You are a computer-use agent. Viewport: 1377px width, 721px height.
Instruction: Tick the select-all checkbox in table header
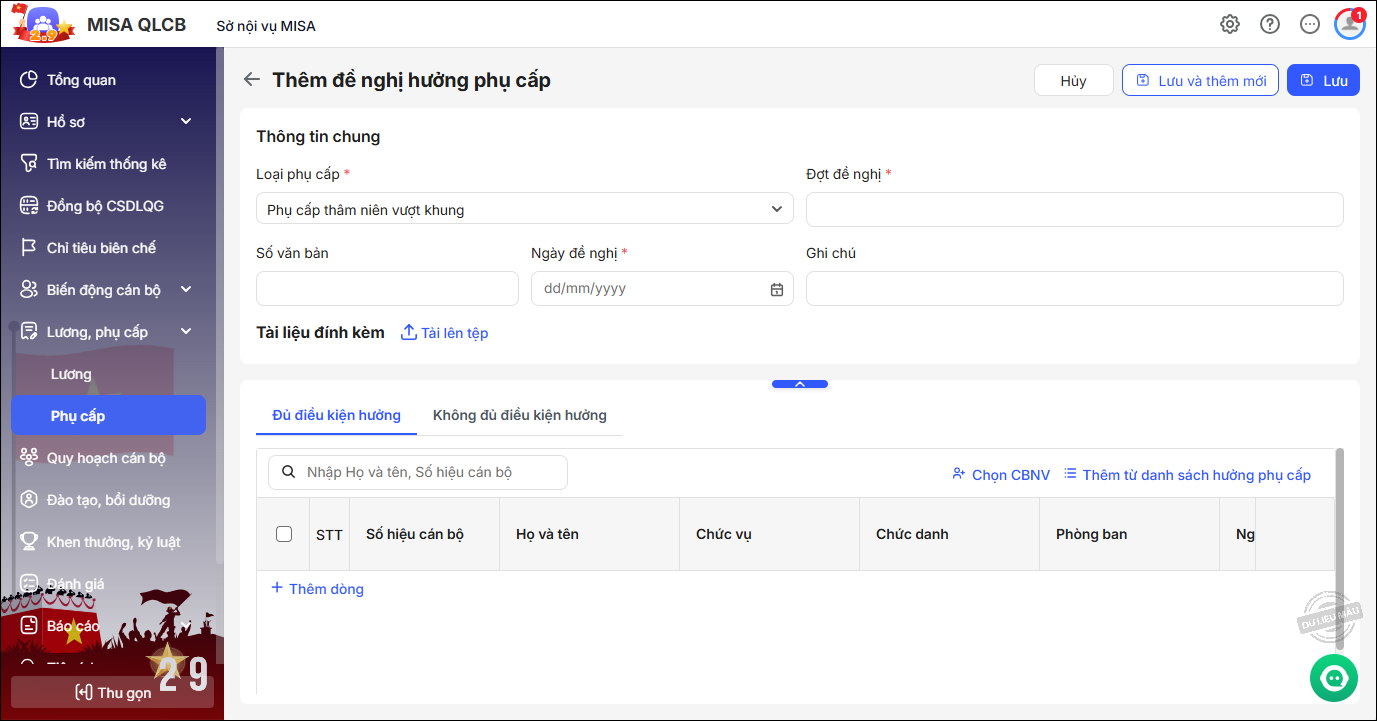click(284, 534)
